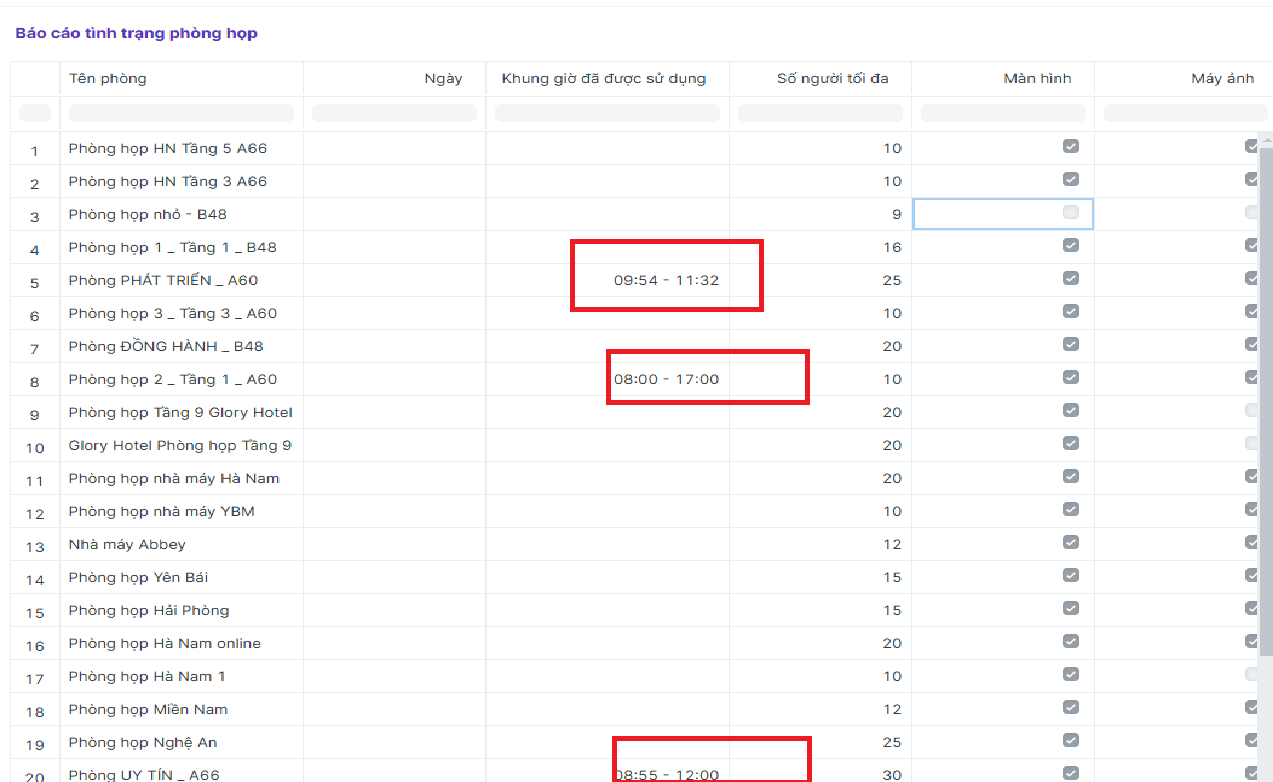Click the table's vertical scrollbar
Screen dimensions: 1273x782
[x=1265, y=400]
